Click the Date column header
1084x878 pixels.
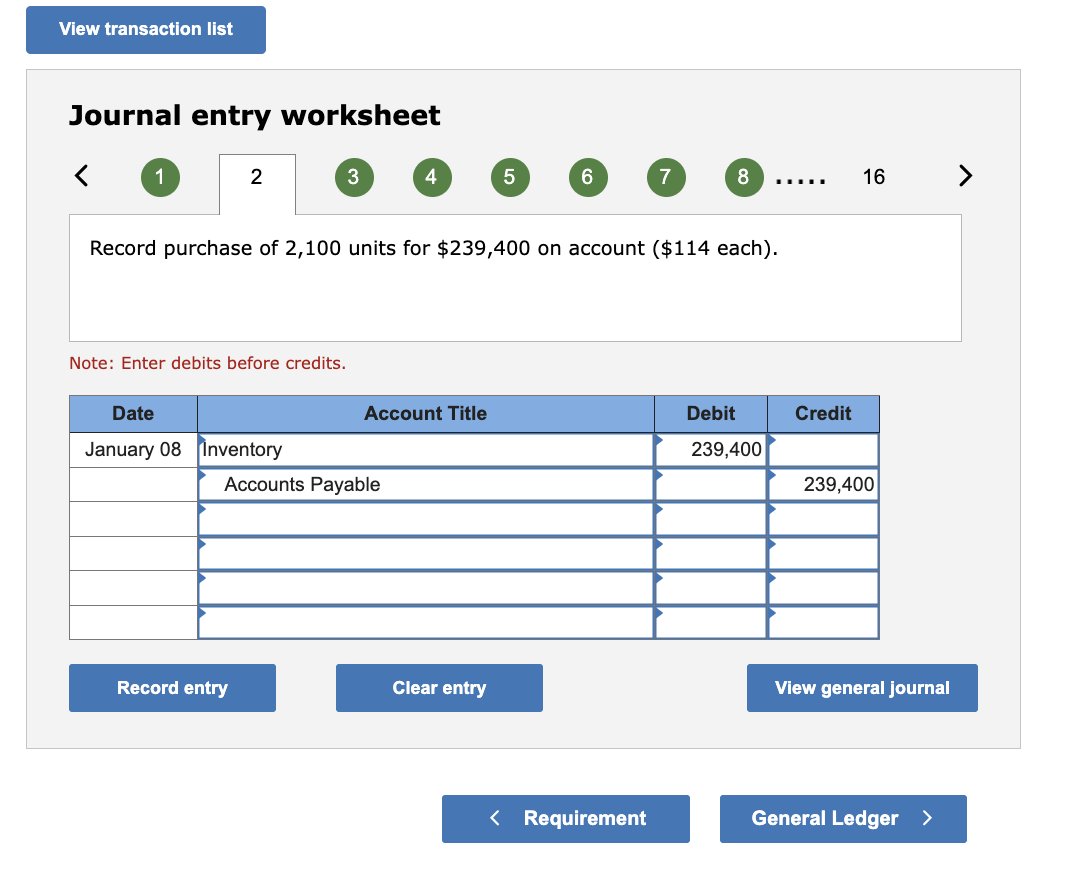pyautogui.click(x=133, y=413)
